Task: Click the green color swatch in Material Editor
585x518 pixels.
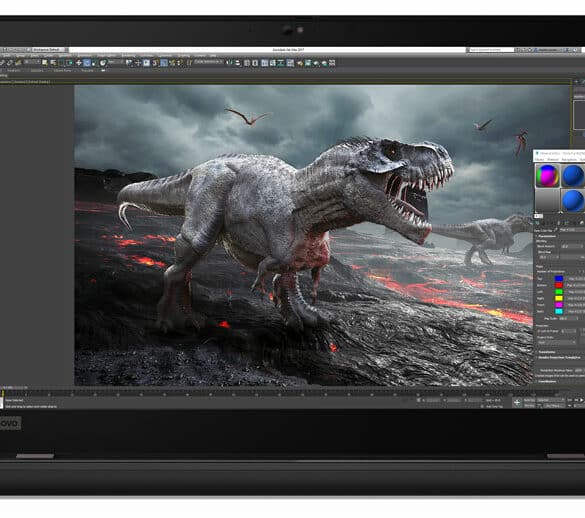Action: pos(559,291)
